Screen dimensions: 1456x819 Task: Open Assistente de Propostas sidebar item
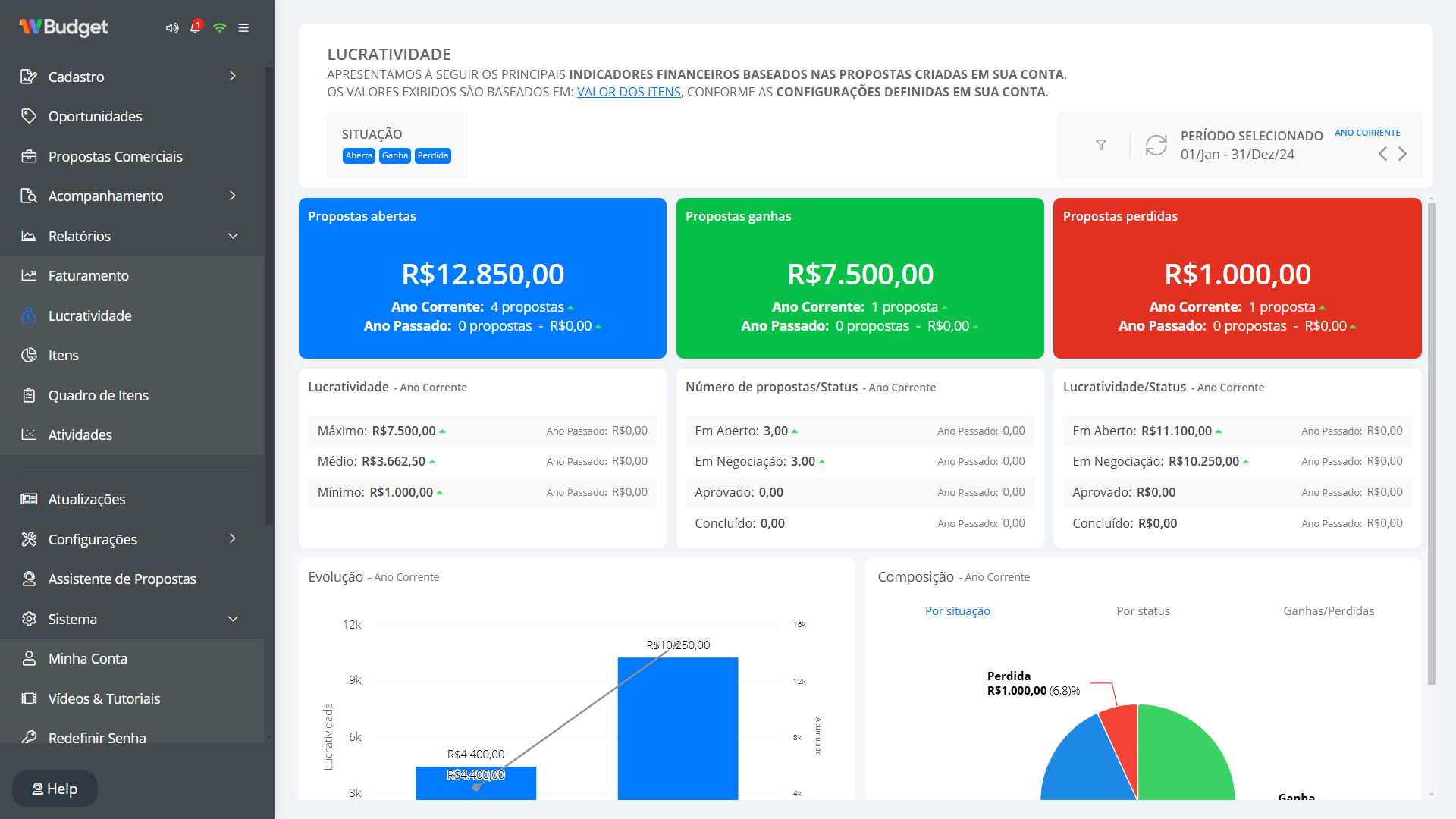122,579
